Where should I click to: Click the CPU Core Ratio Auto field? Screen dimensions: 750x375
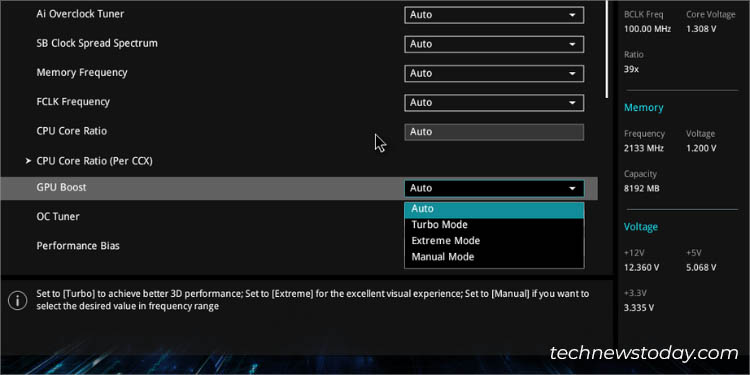pos(494,132)
